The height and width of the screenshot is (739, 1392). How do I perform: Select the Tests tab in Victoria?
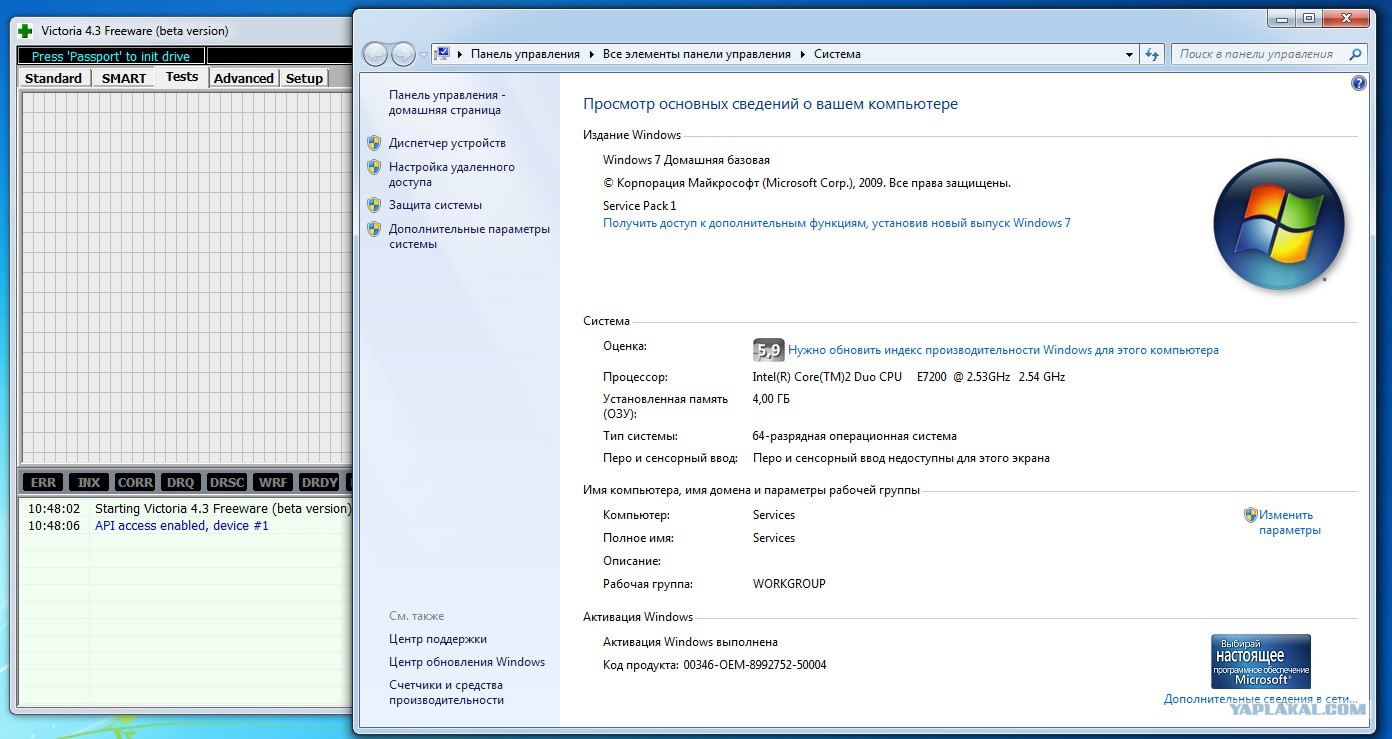[x=182, y=77]
